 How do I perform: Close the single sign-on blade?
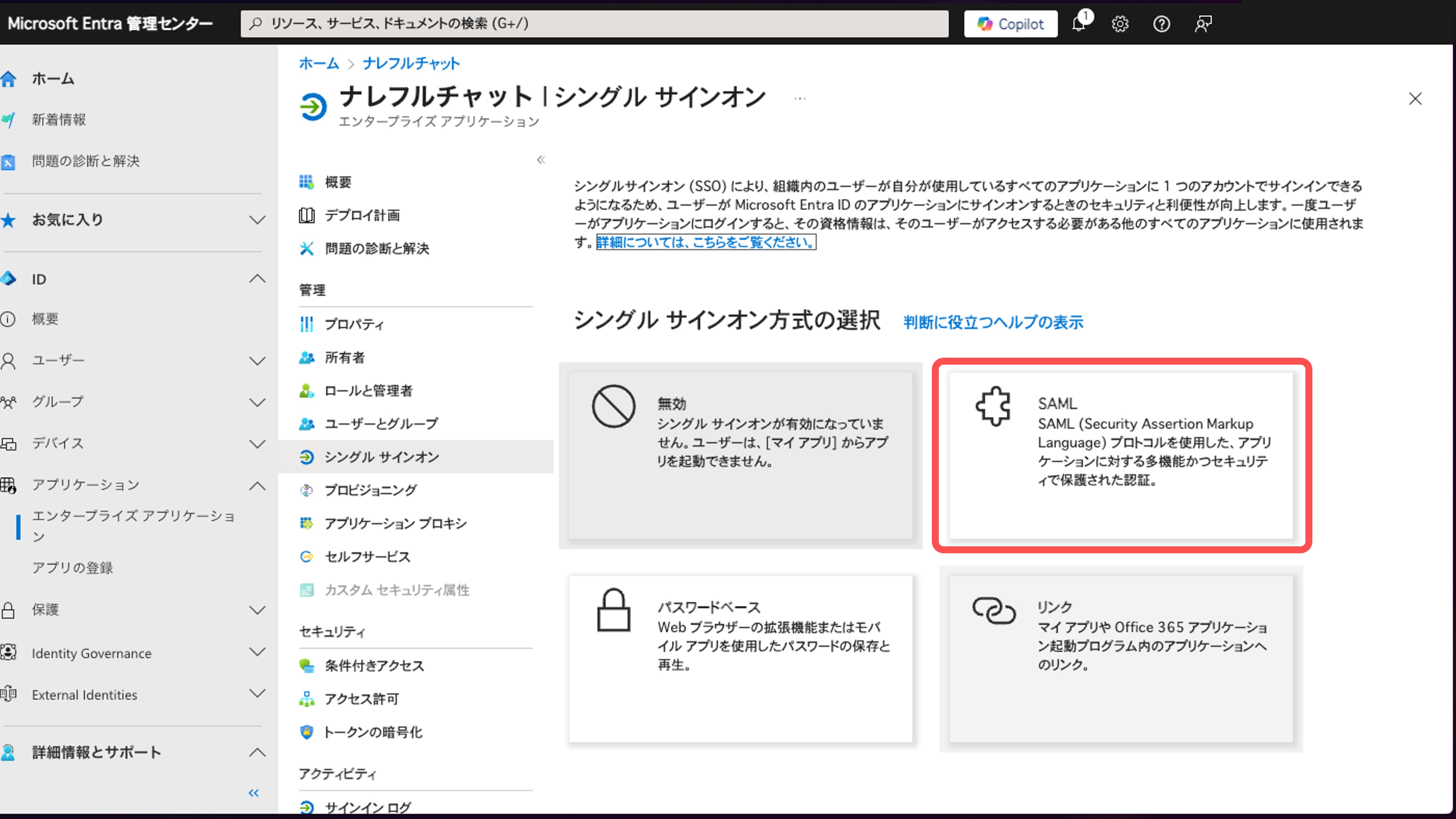pos(1415,98)
